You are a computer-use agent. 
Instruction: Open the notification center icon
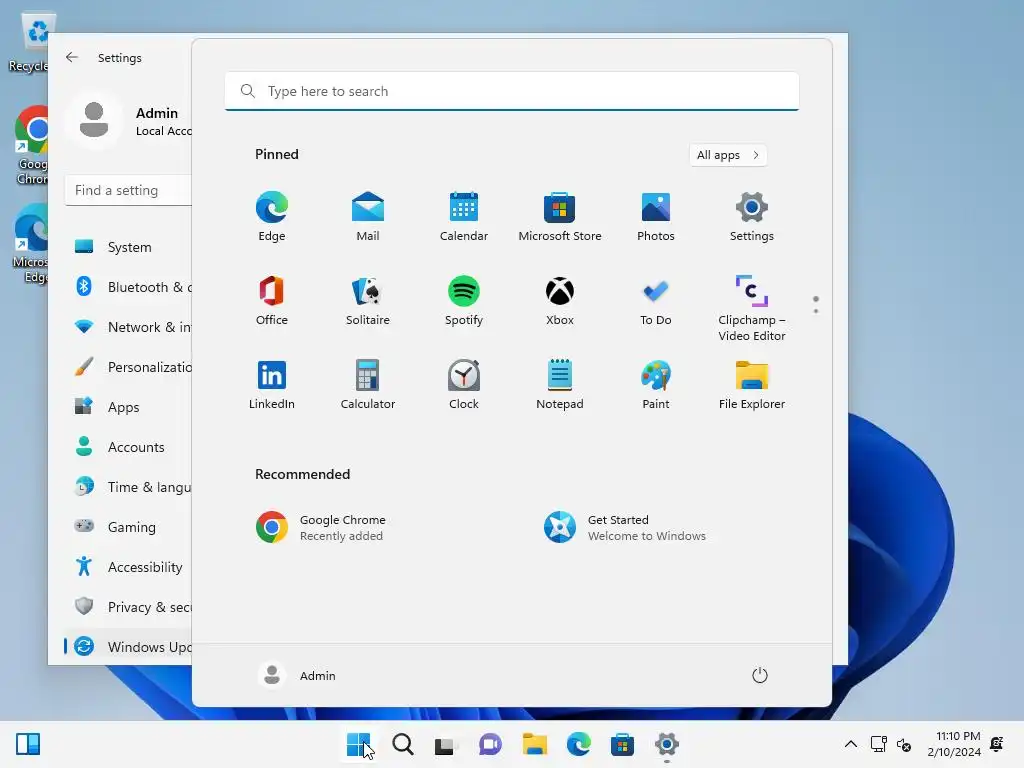coord(997,744)
